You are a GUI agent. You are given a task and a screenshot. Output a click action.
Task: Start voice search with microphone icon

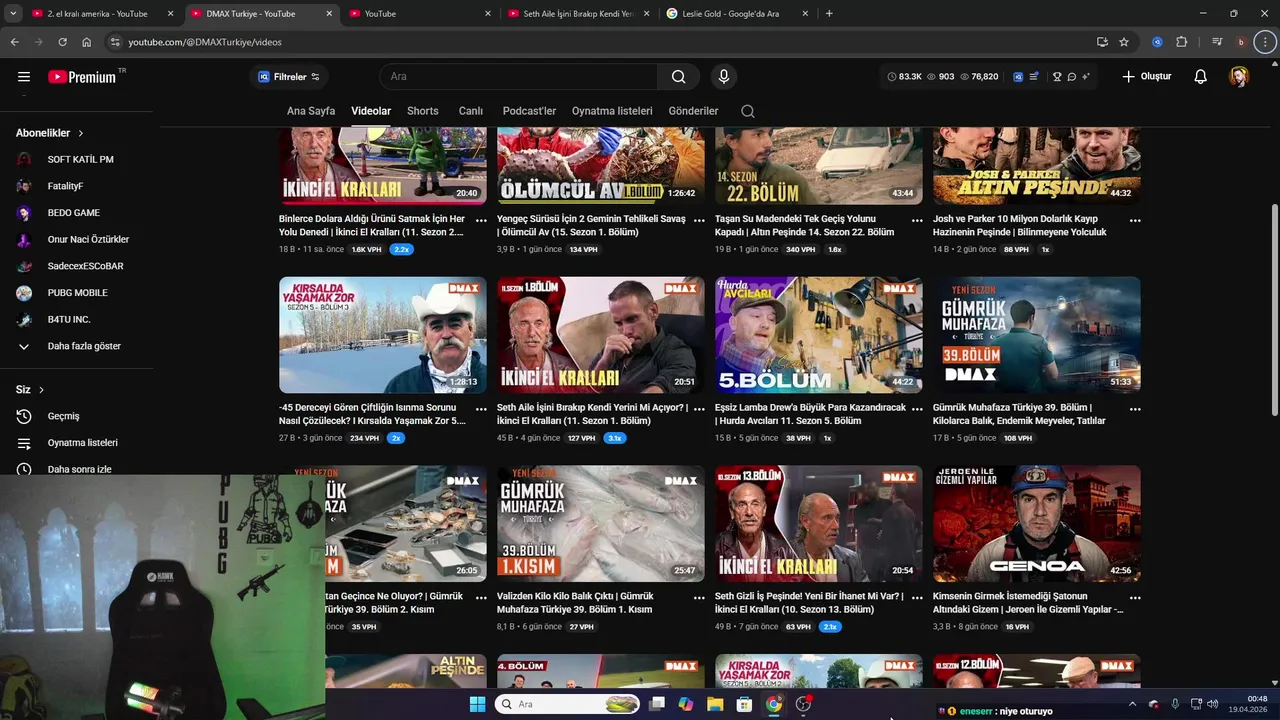[x=724, y=77]
